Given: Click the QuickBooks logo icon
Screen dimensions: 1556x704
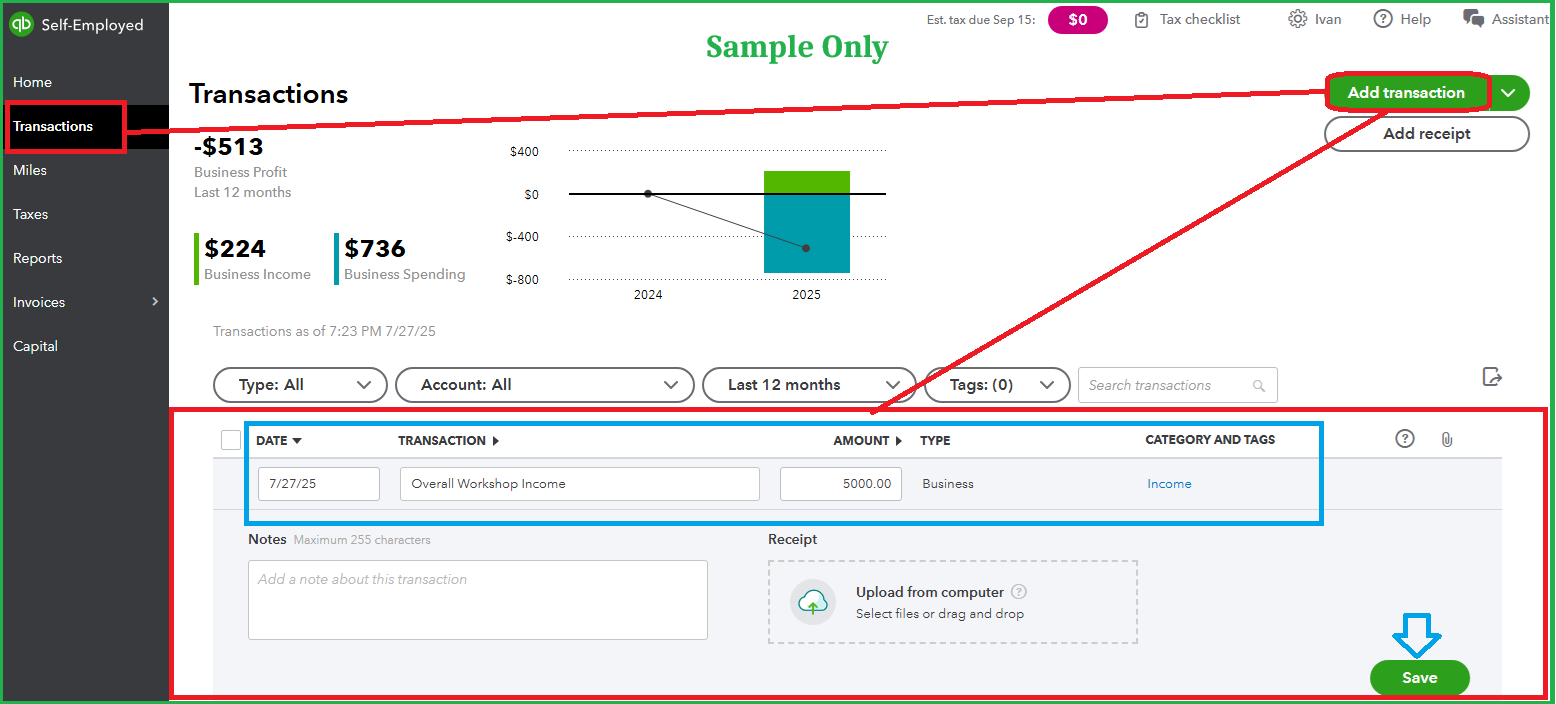Looking at the screenshot, I should (22, 25).
